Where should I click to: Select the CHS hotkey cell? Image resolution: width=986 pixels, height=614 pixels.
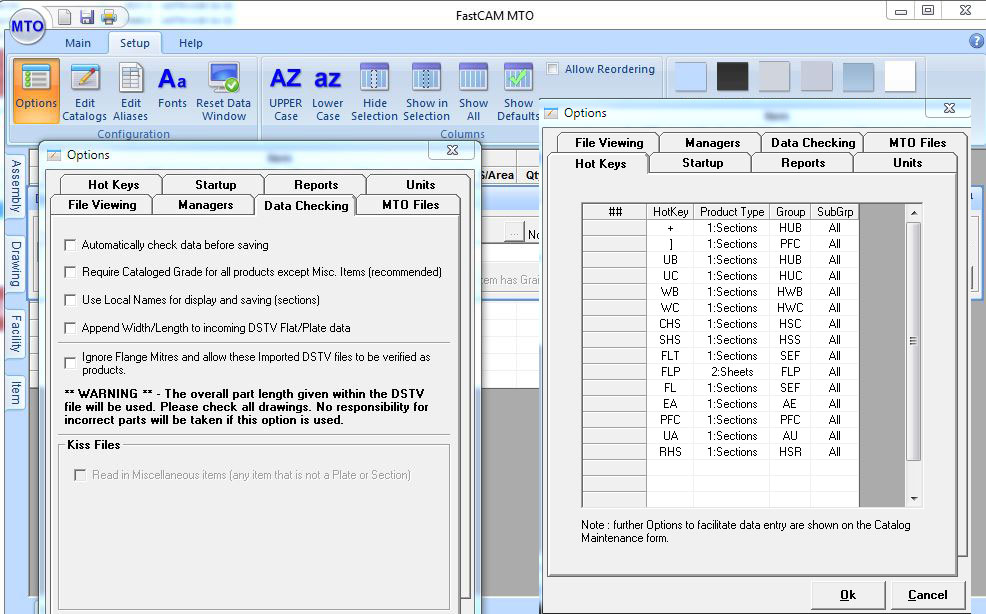pos(670,324)
